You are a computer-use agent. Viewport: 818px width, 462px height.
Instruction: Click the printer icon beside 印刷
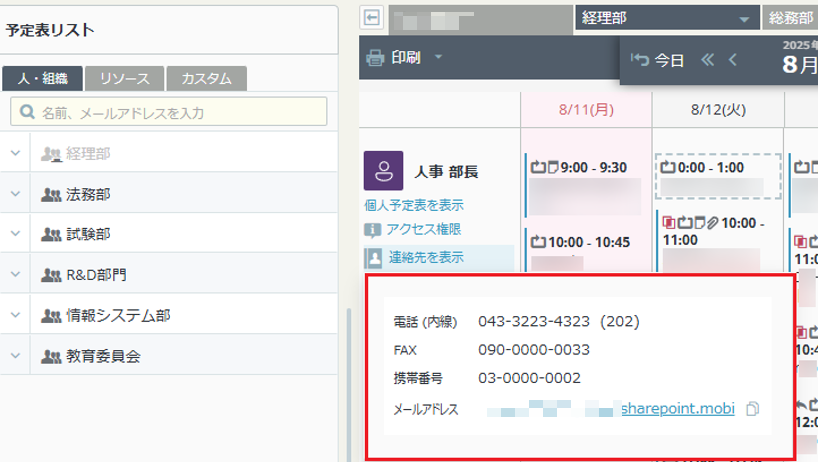pyautogui.click(x=375, y=57)
